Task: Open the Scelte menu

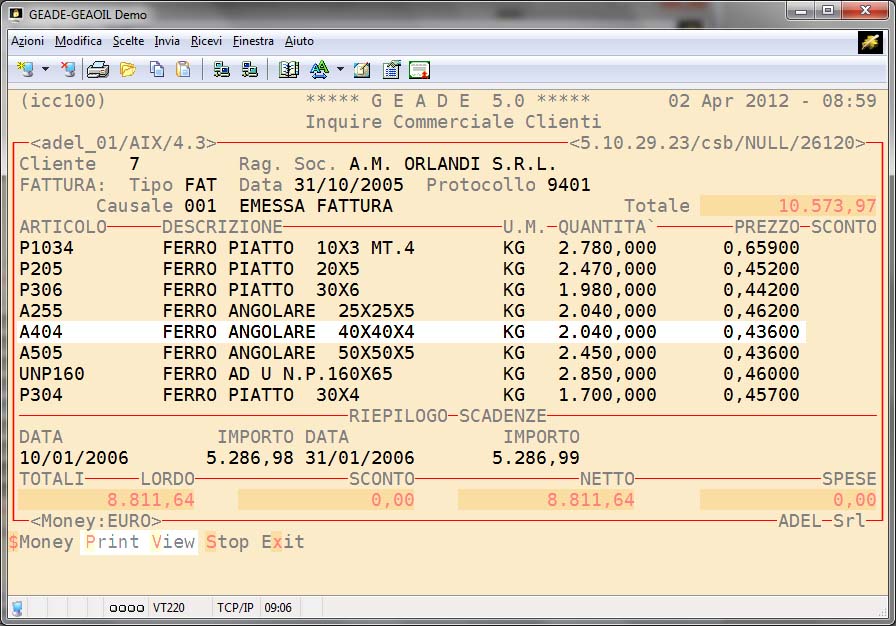Action: (x=128, y=41)
